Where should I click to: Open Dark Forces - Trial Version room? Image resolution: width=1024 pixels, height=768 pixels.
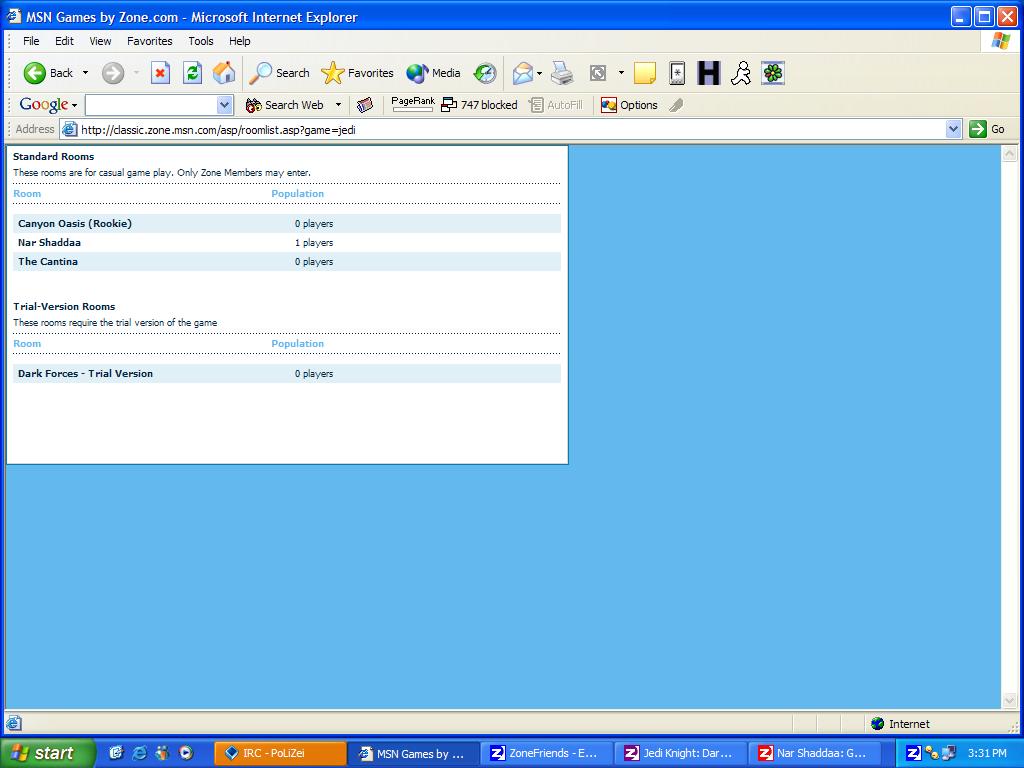(x=86, y=374)
